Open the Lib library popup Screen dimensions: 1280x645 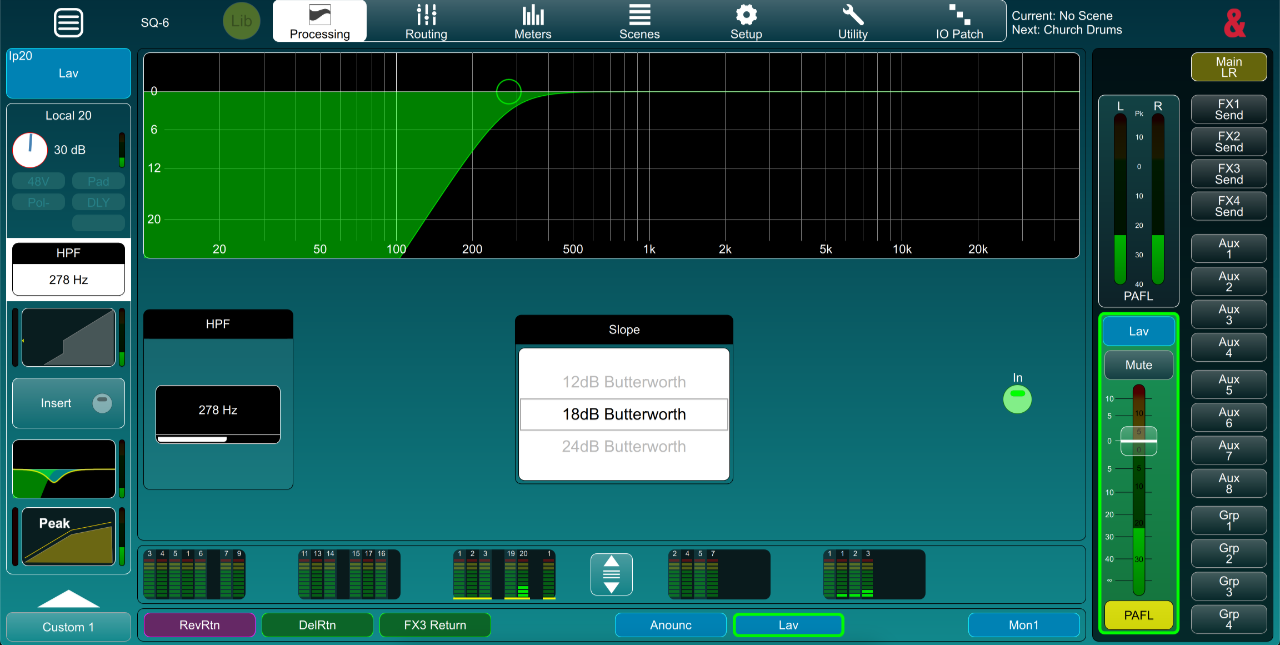click(x=241, y=20)
